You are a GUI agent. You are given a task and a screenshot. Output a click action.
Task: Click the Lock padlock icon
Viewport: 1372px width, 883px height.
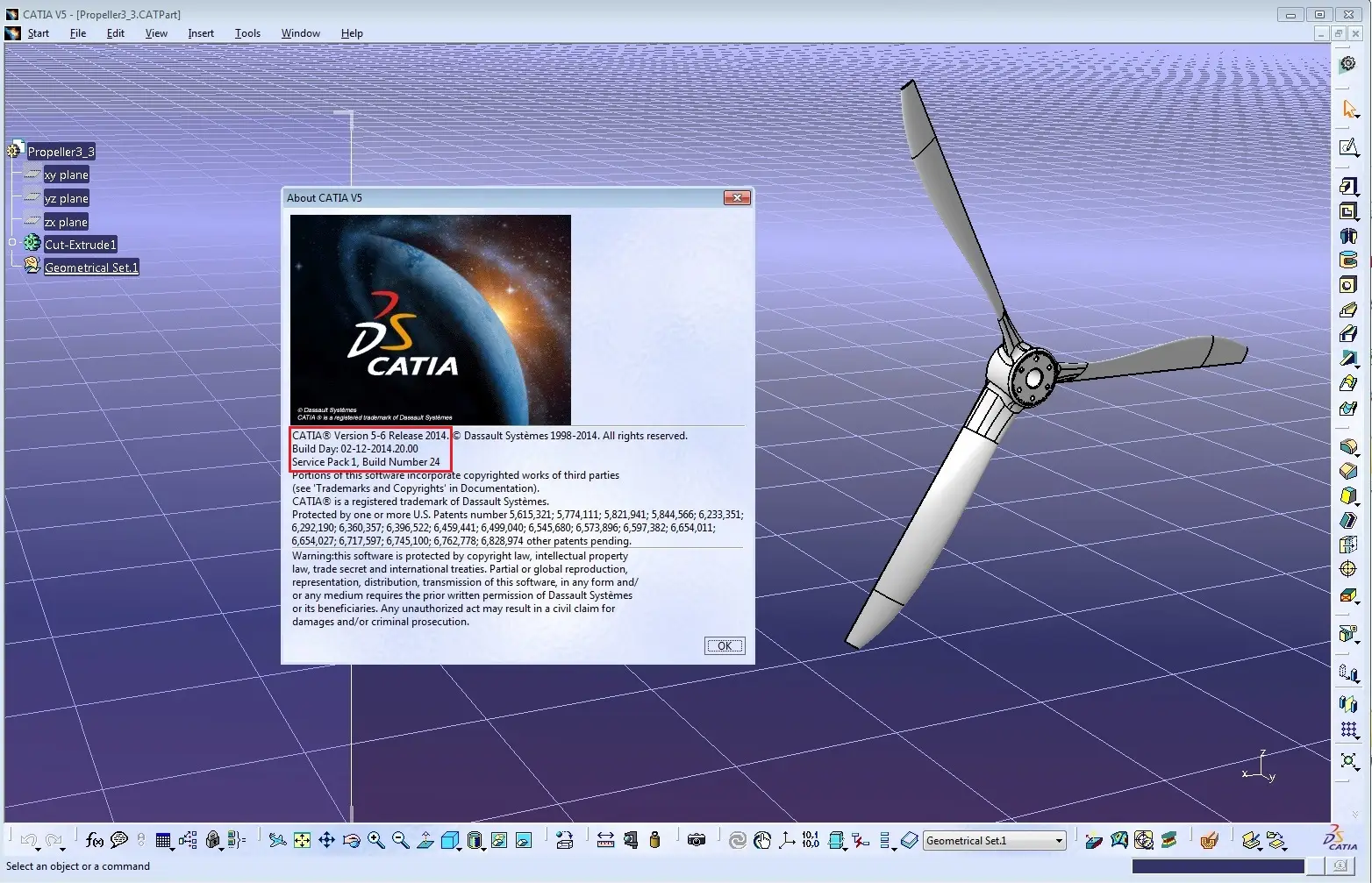(x=212, y=840)
